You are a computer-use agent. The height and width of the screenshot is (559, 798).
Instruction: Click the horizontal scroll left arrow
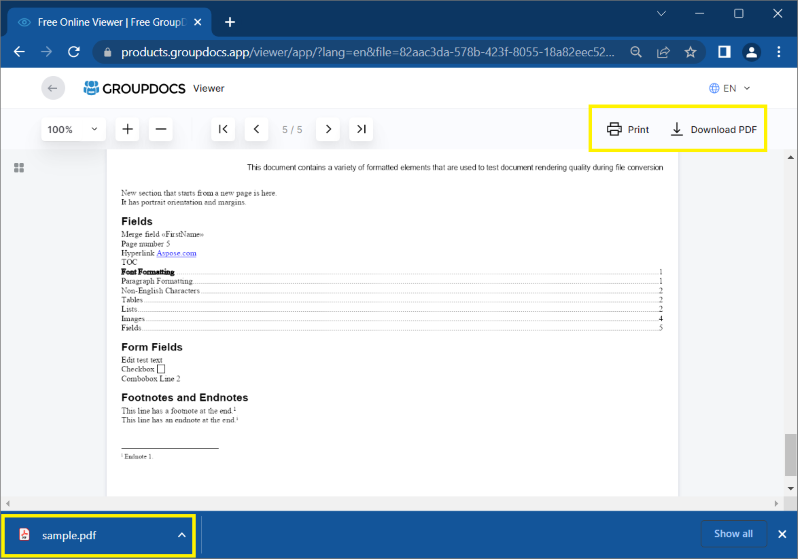tap(8, 504)
